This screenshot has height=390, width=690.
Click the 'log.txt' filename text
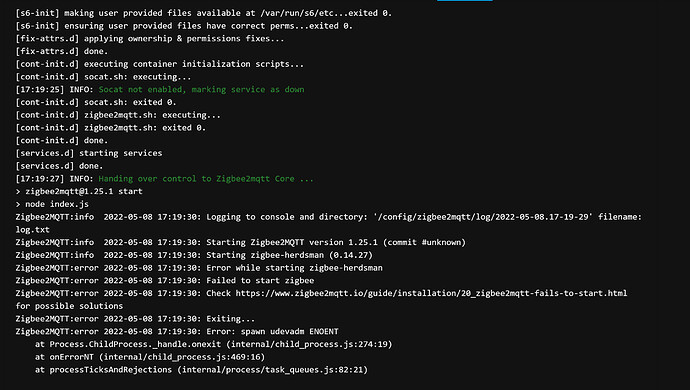tap(33, 230)
